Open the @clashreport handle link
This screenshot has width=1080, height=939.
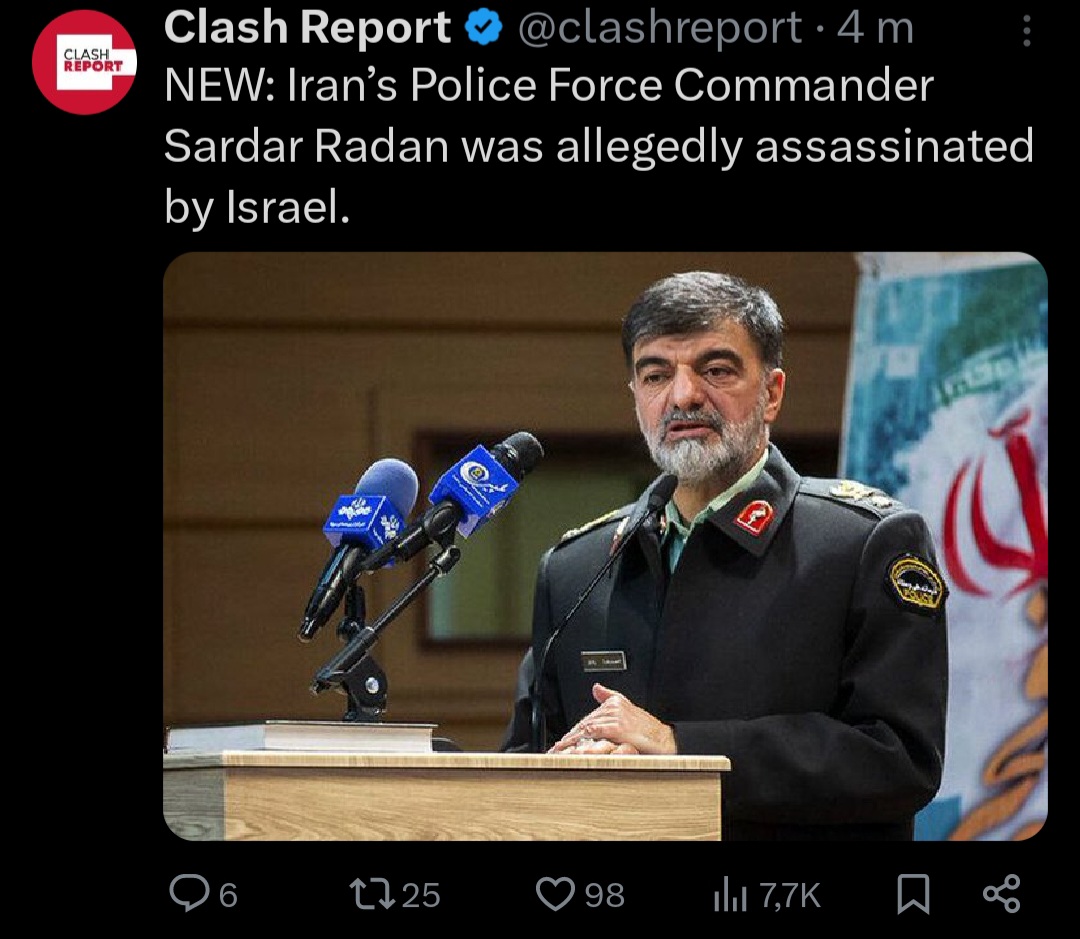click(x=659, y=29)
